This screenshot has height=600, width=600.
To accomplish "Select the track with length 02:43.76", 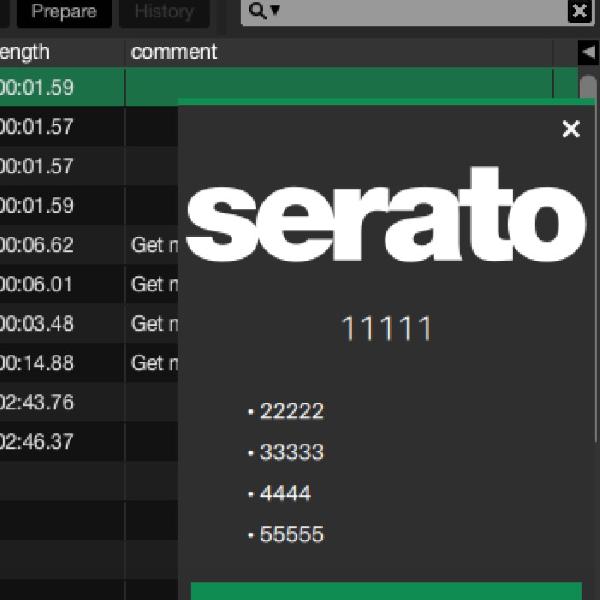I will [x=89, y=403].
